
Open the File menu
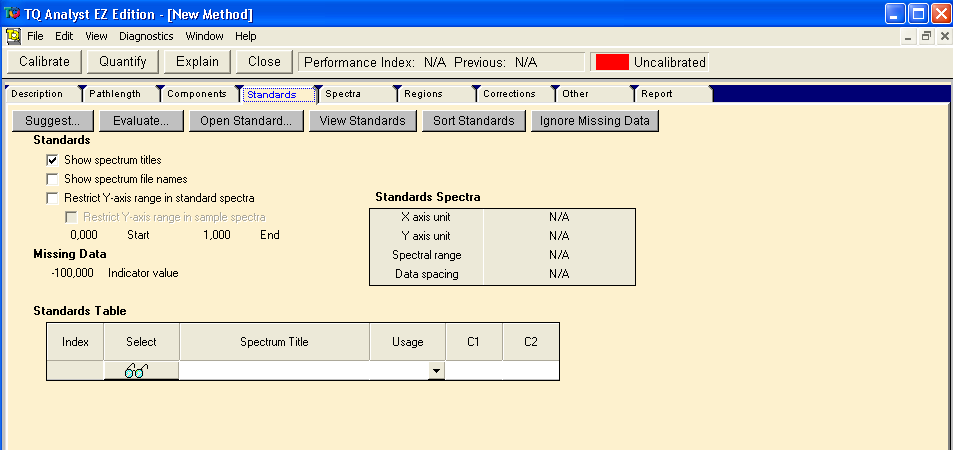(35, 36)
